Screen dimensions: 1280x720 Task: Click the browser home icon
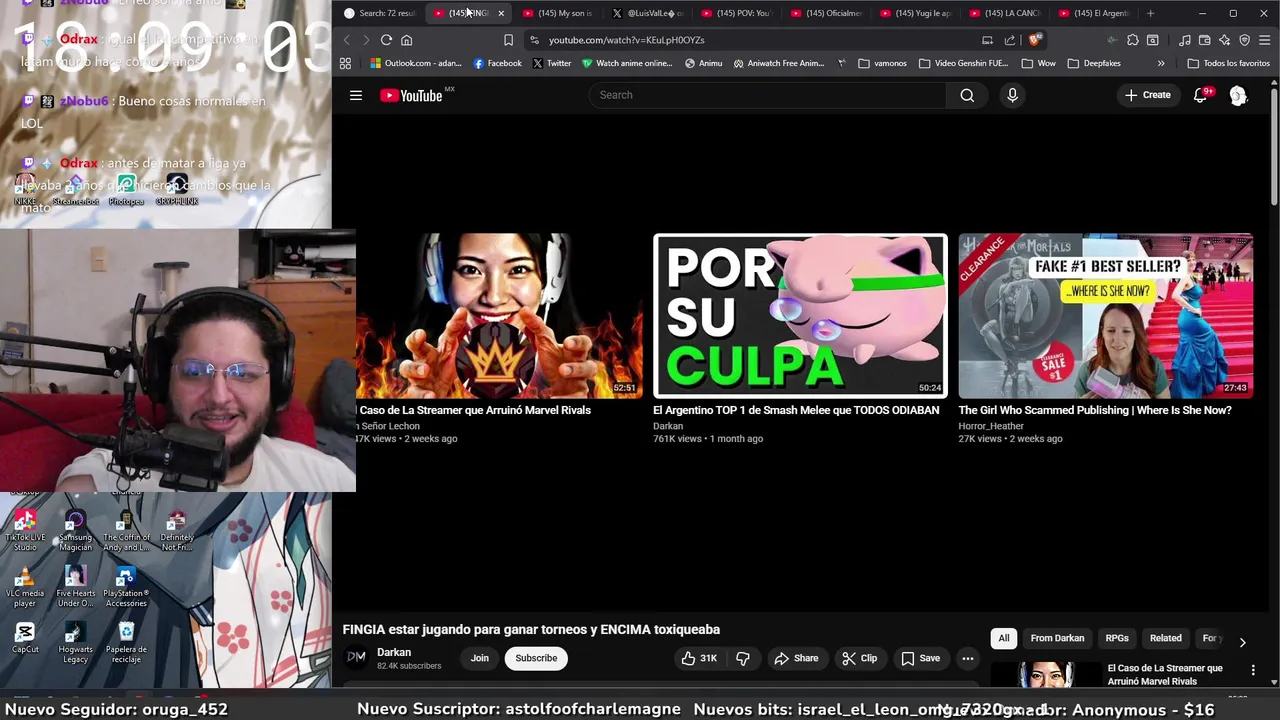tap(406, 40)
